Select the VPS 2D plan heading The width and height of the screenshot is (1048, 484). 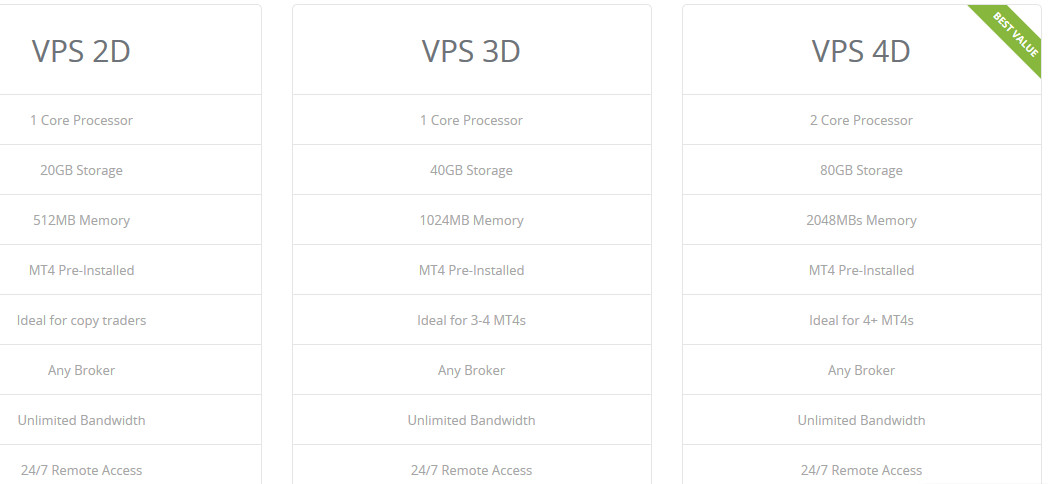81,51
